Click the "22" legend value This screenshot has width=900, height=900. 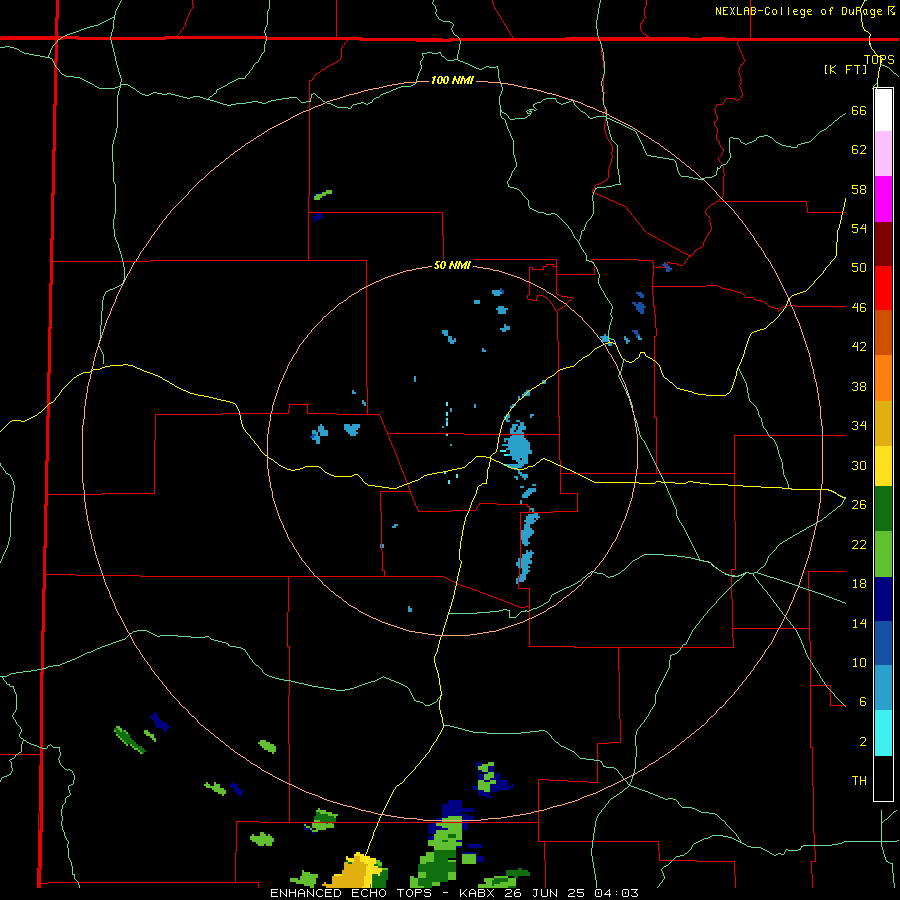[859, 544]
